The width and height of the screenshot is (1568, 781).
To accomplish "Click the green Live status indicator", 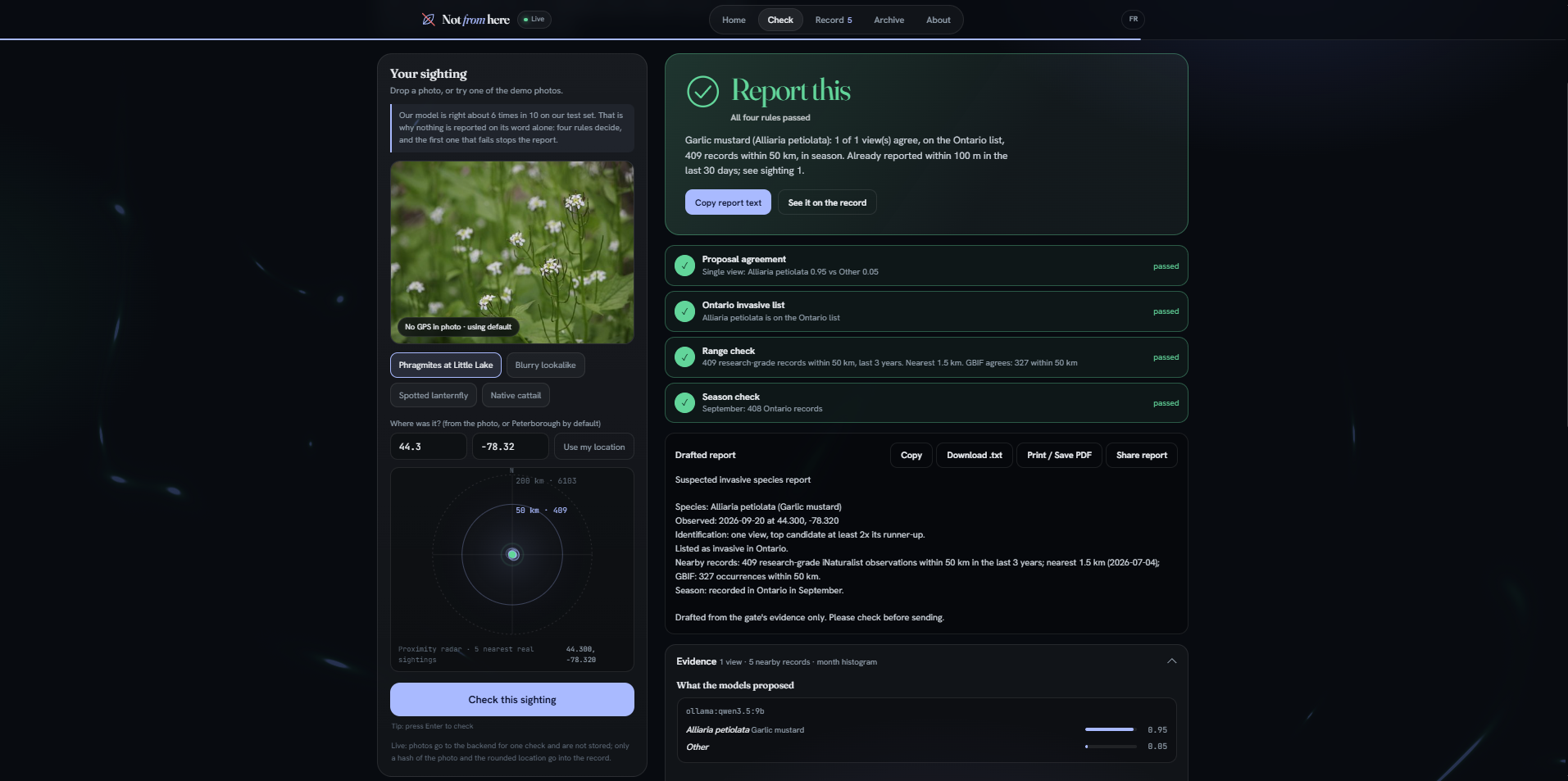I will (x=534, y=20).
